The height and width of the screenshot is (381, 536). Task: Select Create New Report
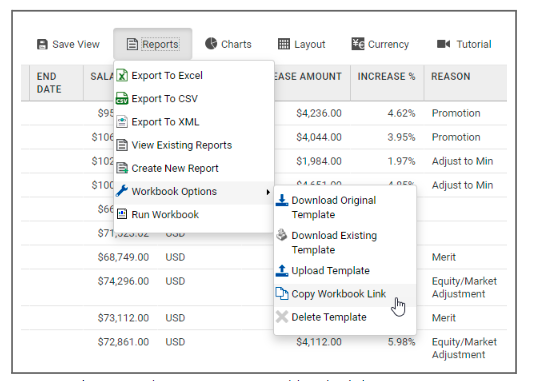194,168
